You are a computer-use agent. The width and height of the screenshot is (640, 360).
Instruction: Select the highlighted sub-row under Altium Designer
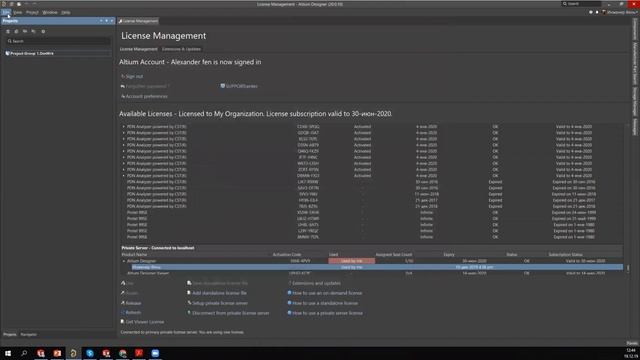click(377, 267)
